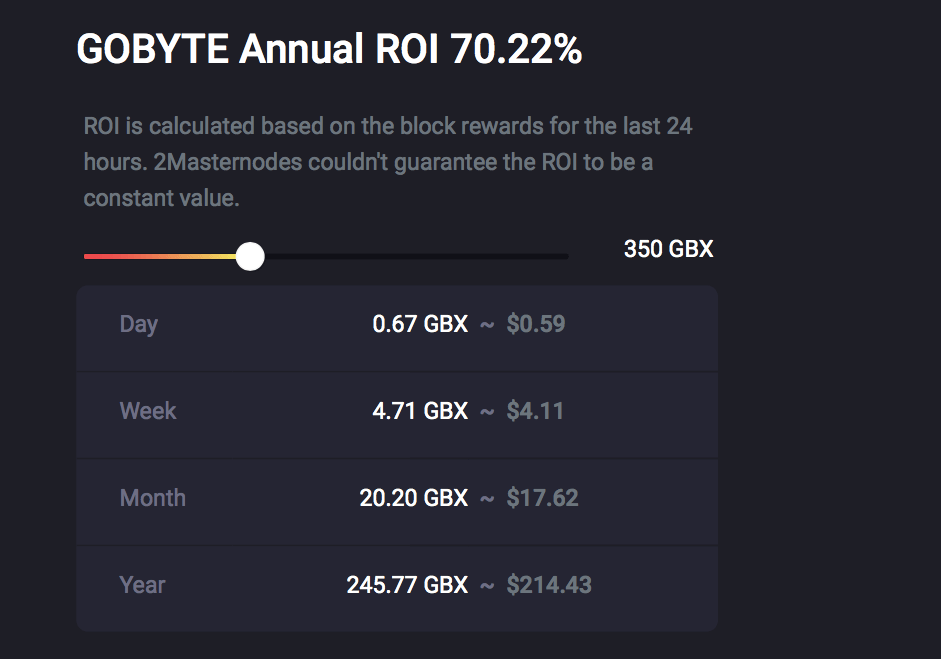Click the $214.43 yearly dollar value
The height and width of the screenshot is (659, 941).
[x=549, y=585]
